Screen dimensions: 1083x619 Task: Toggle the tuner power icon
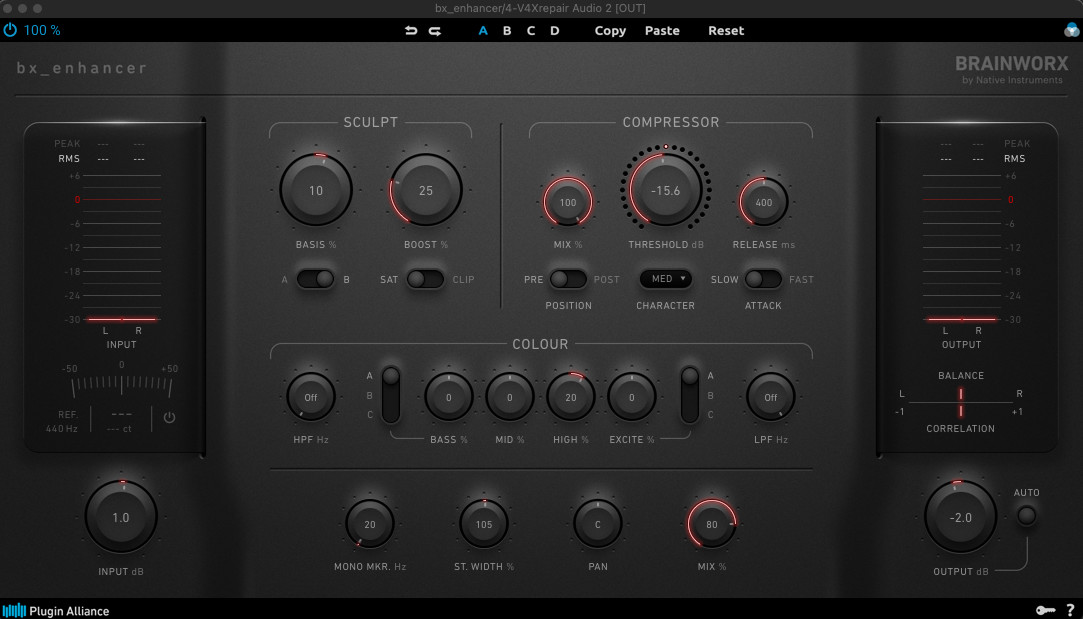(x=169, y=417)
